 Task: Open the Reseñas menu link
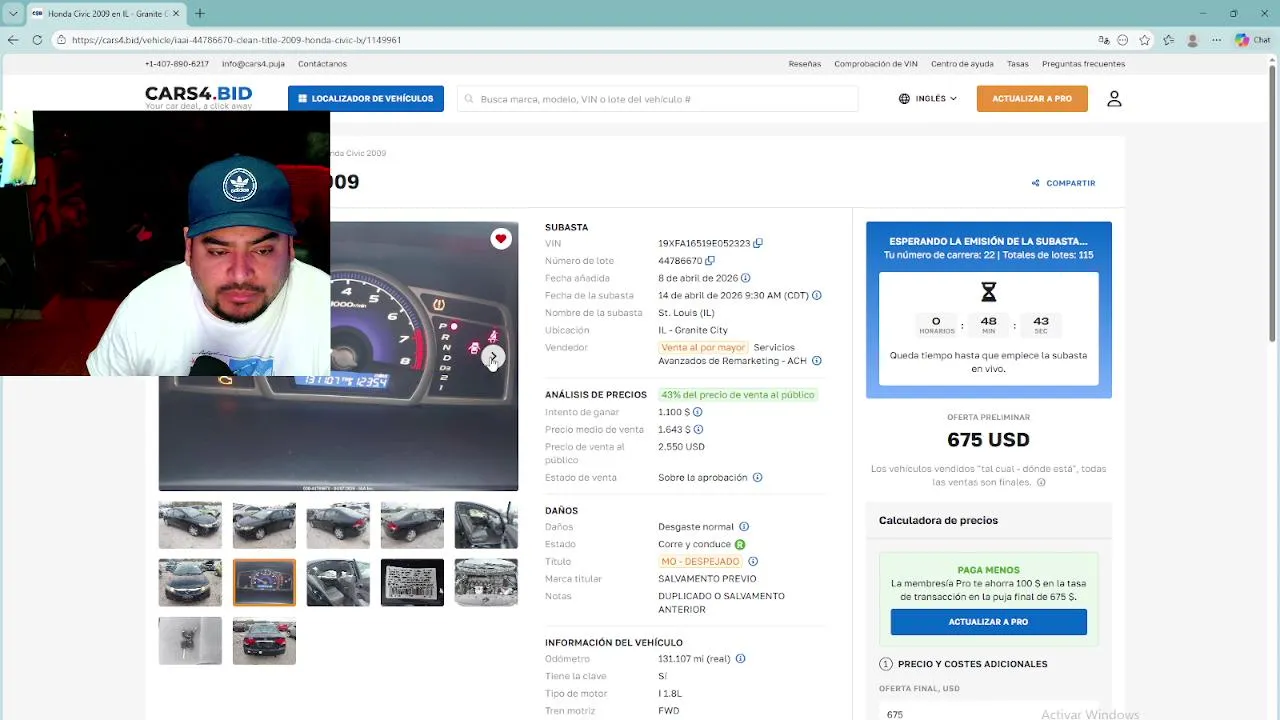805,64
